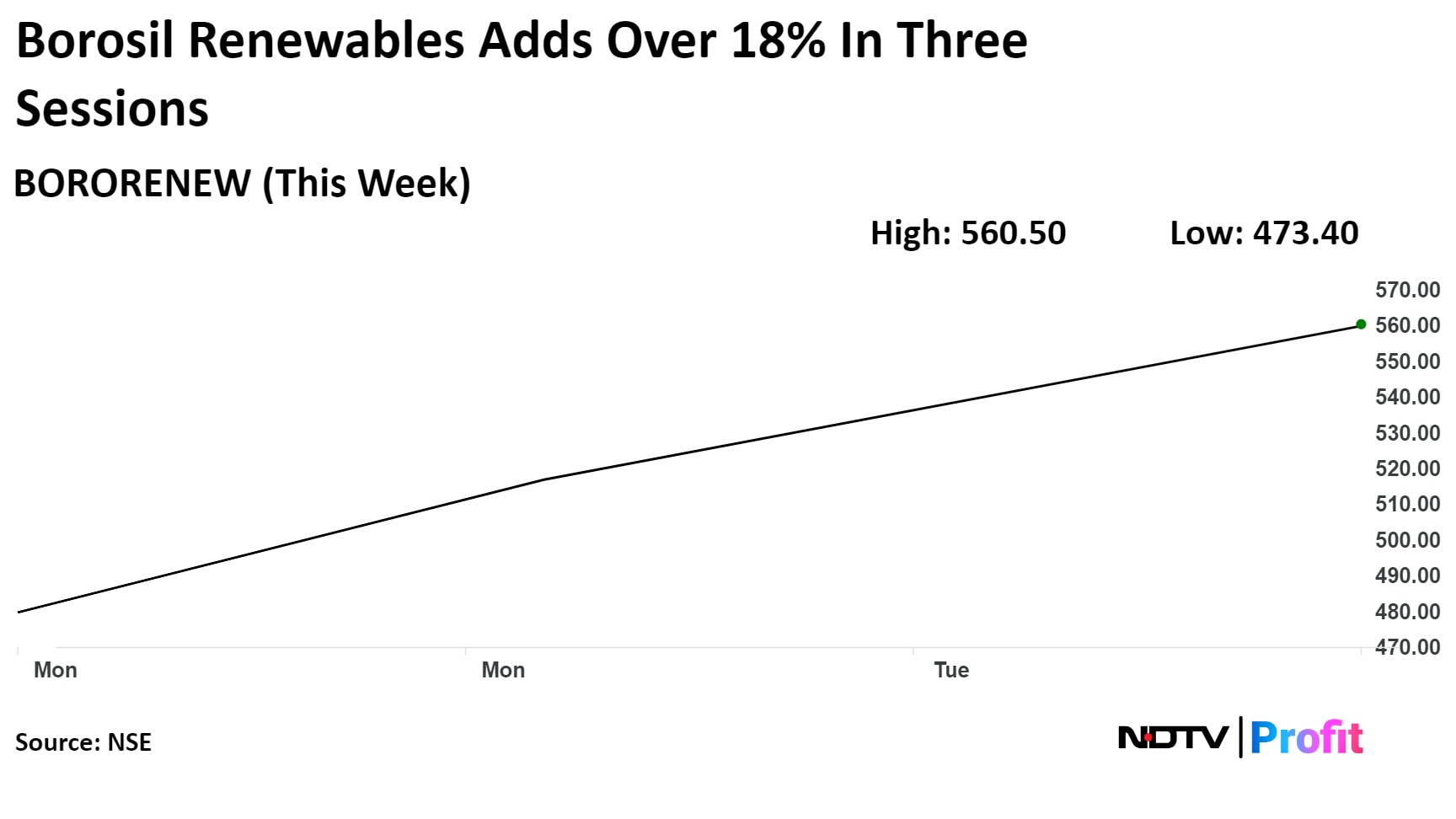1456x819 pixels.
Task: Click the 470.00 bottom axis label
Action: click(x=1407, y=647)
